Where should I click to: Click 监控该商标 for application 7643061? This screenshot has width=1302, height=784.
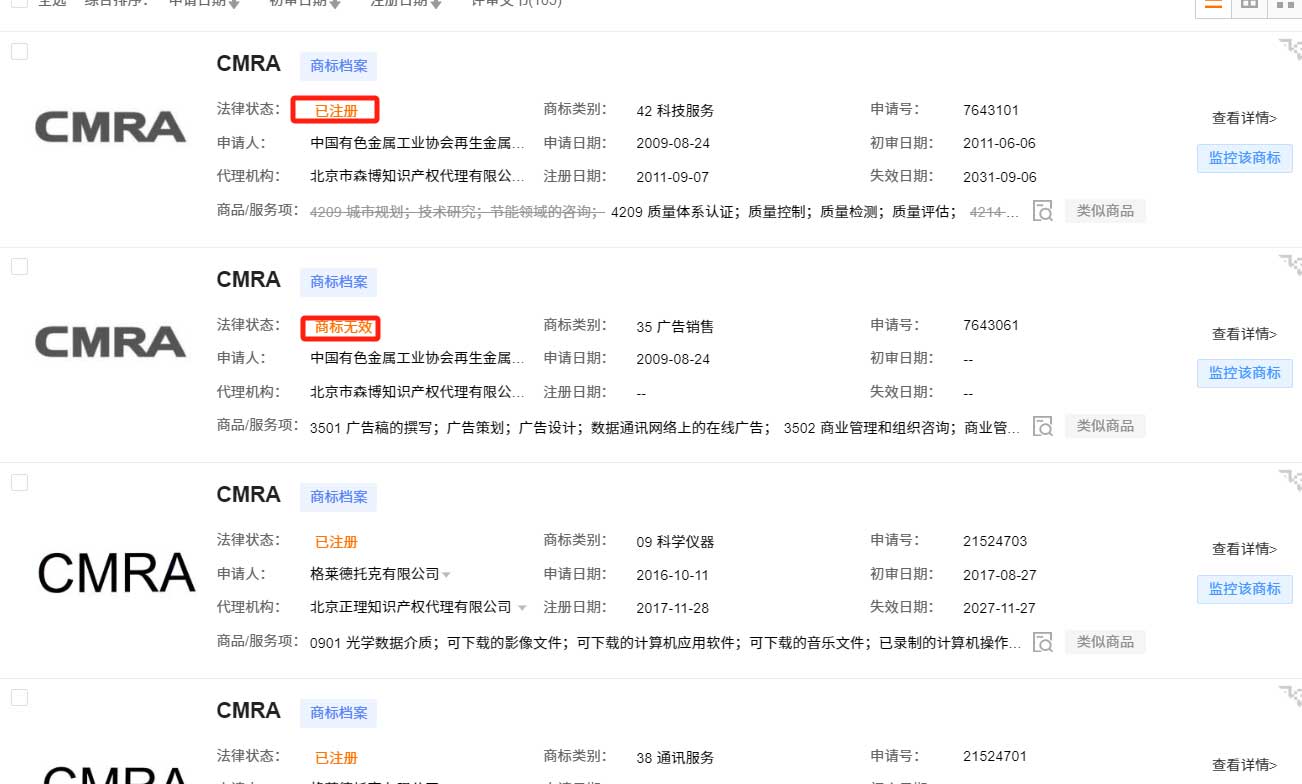coord(1245,373)
